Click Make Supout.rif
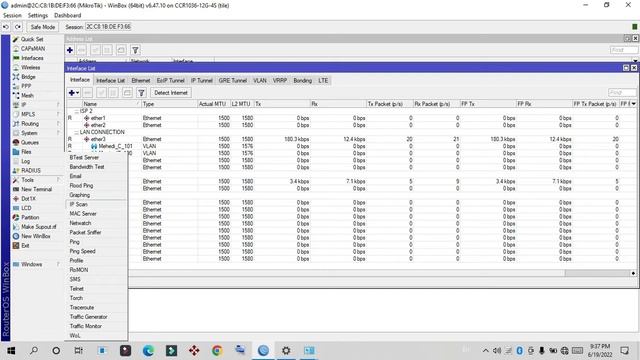This screenshot has height=360, width=640. tap(38, 227)
